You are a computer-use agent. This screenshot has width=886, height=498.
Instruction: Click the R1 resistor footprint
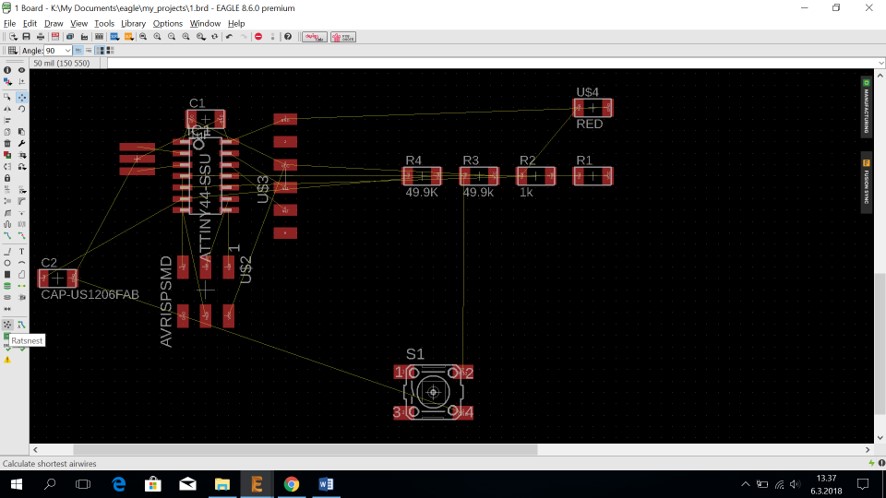pyautogui.click(x=592, y=176)
